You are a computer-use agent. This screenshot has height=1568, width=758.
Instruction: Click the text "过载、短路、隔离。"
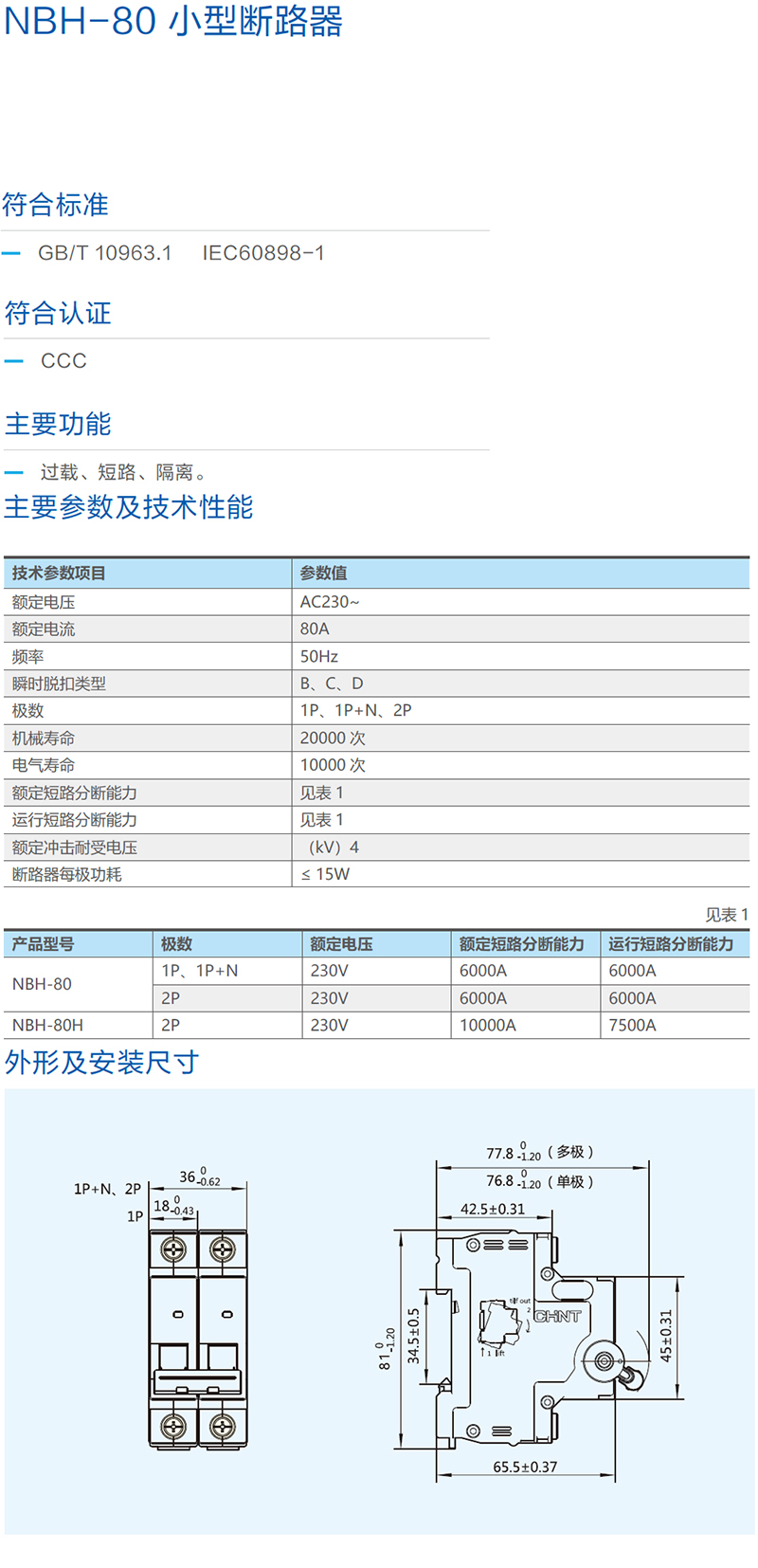coord(124,472)
